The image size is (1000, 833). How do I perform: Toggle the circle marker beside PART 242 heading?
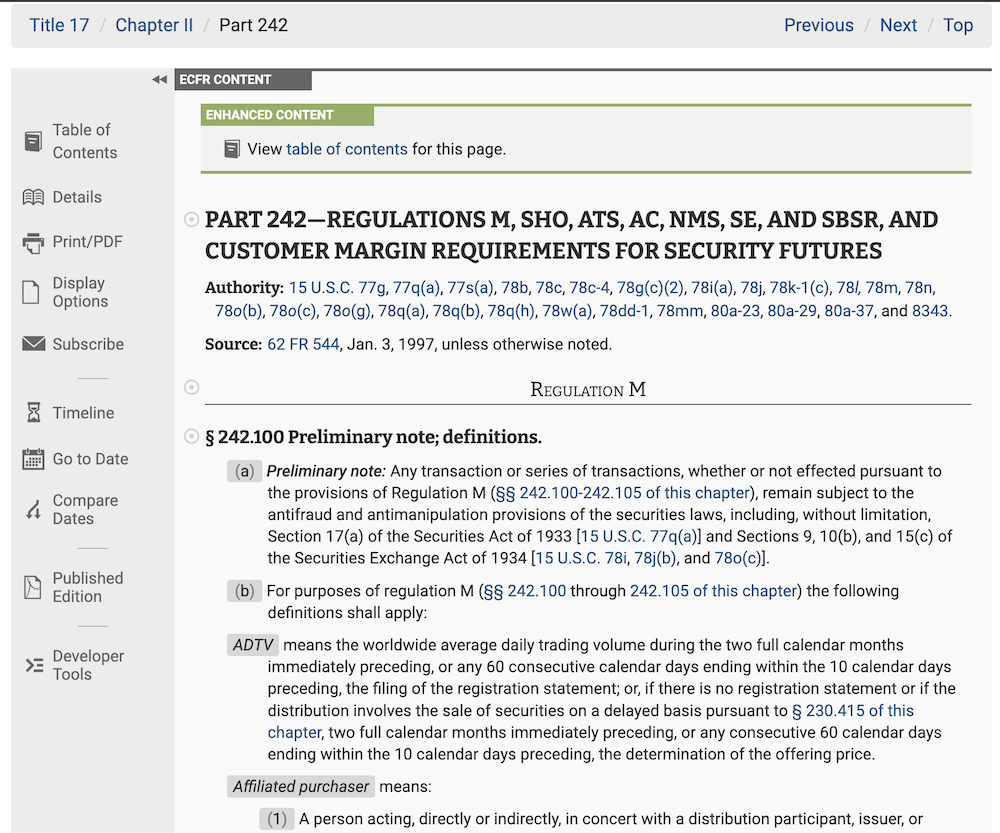coord(191,219)
